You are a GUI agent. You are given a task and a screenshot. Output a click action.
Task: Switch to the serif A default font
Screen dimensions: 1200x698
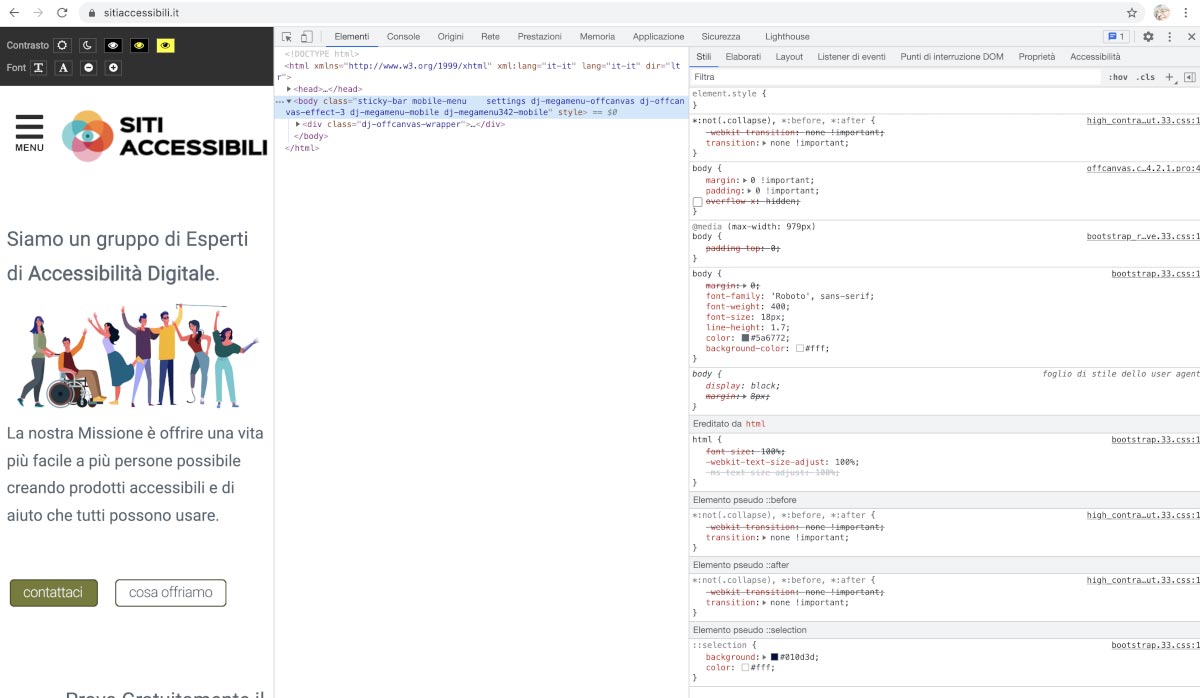click(63, 68)
